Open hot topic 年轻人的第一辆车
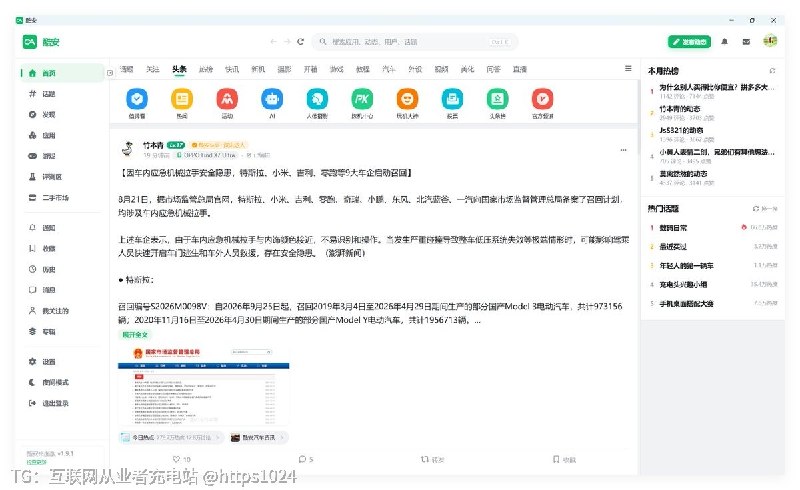 pyautogui.click(x=713, y=265)
